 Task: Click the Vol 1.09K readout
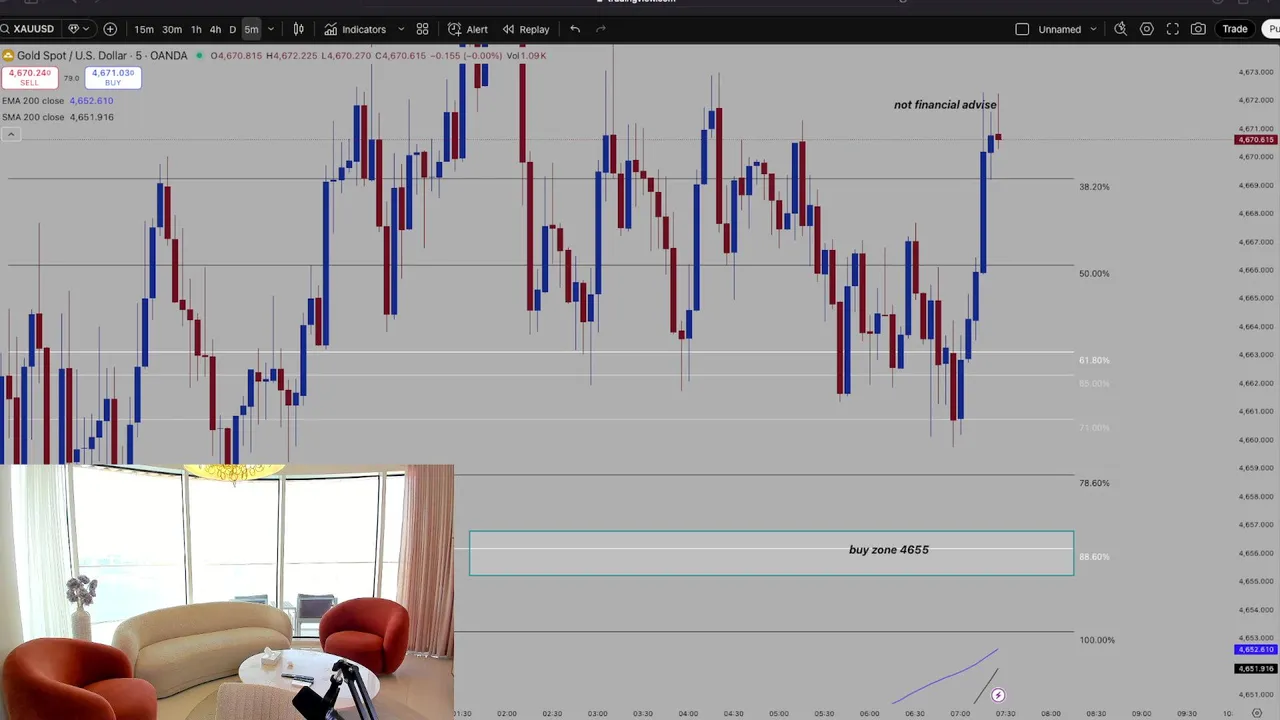(526, 56)
